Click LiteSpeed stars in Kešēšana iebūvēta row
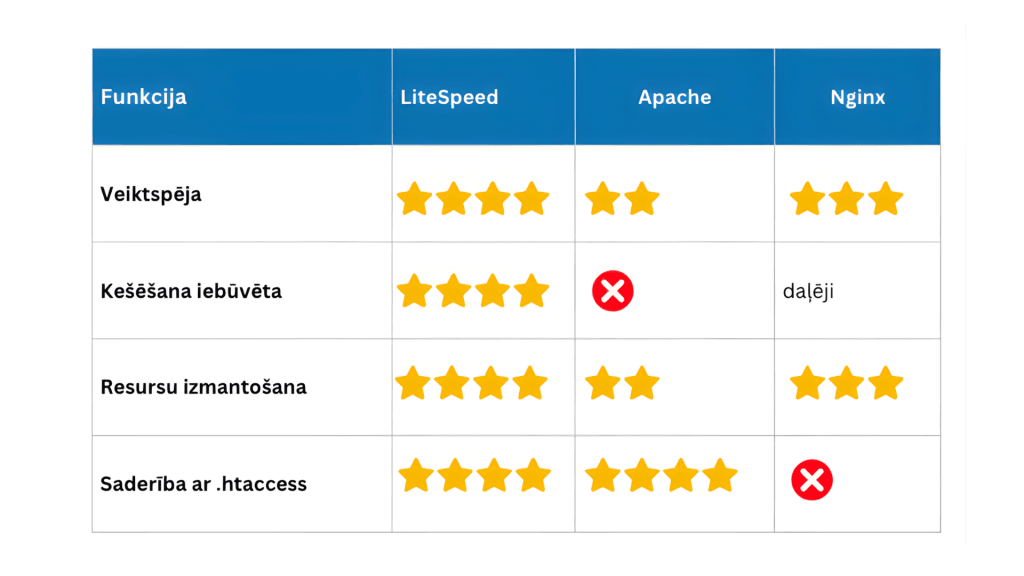The width and height of the screenshot is (1024, 576). pos(473,291)
